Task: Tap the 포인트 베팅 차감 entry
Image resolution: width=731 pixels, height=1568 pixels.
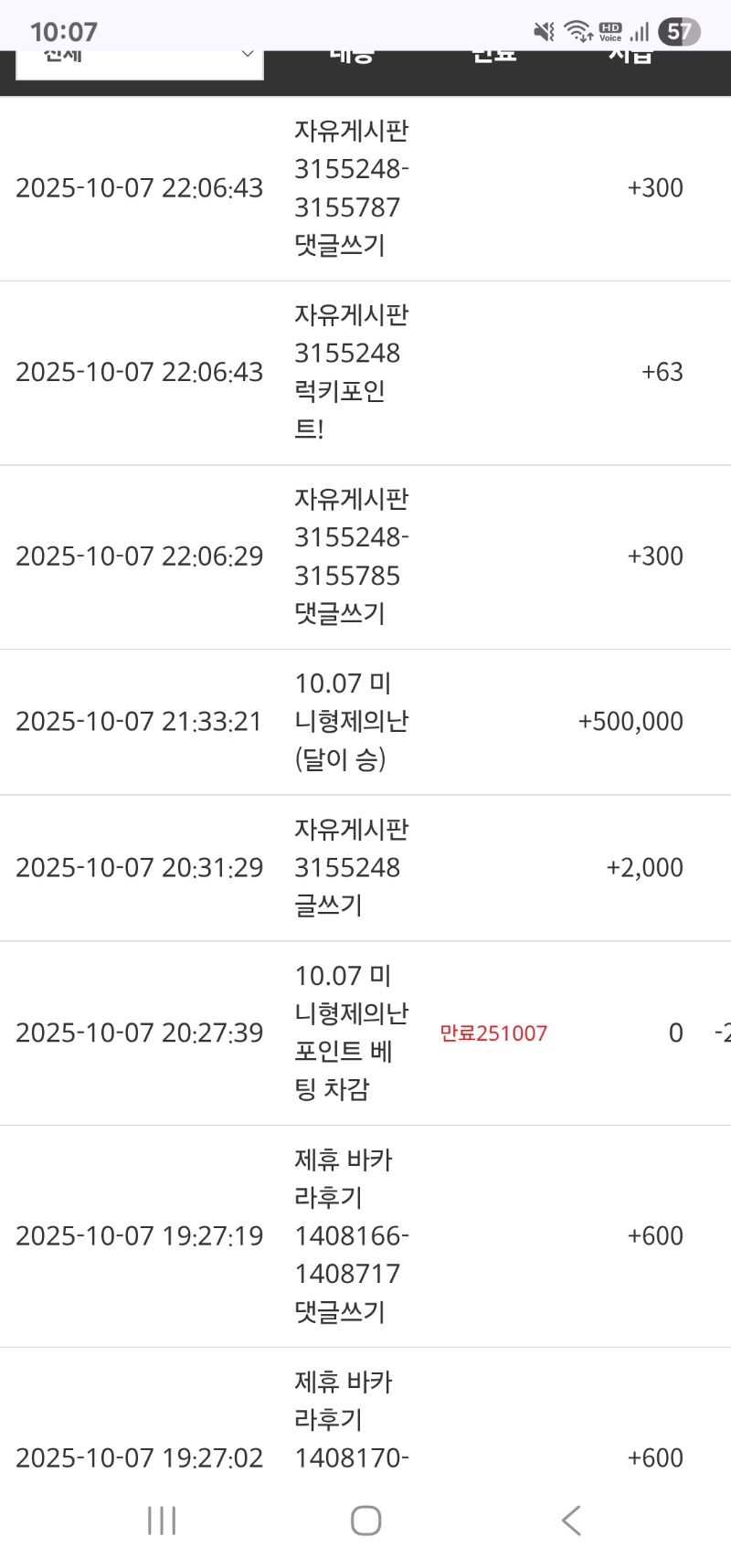Action: pyautogui.click(x=351, y=1033)
